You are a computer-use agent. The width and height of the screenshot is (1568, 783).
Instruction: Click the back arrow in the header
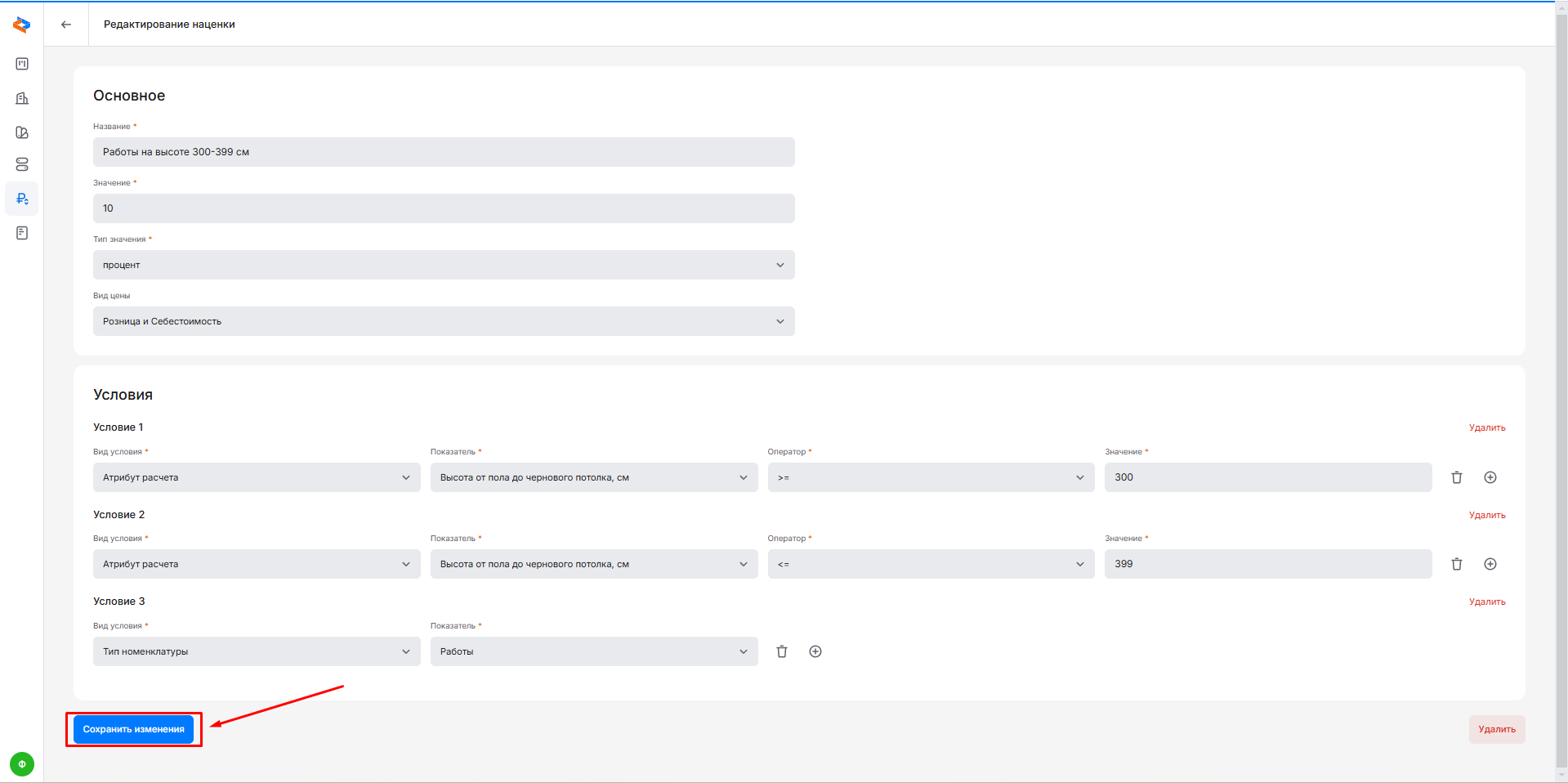click(x=66, y=25)
